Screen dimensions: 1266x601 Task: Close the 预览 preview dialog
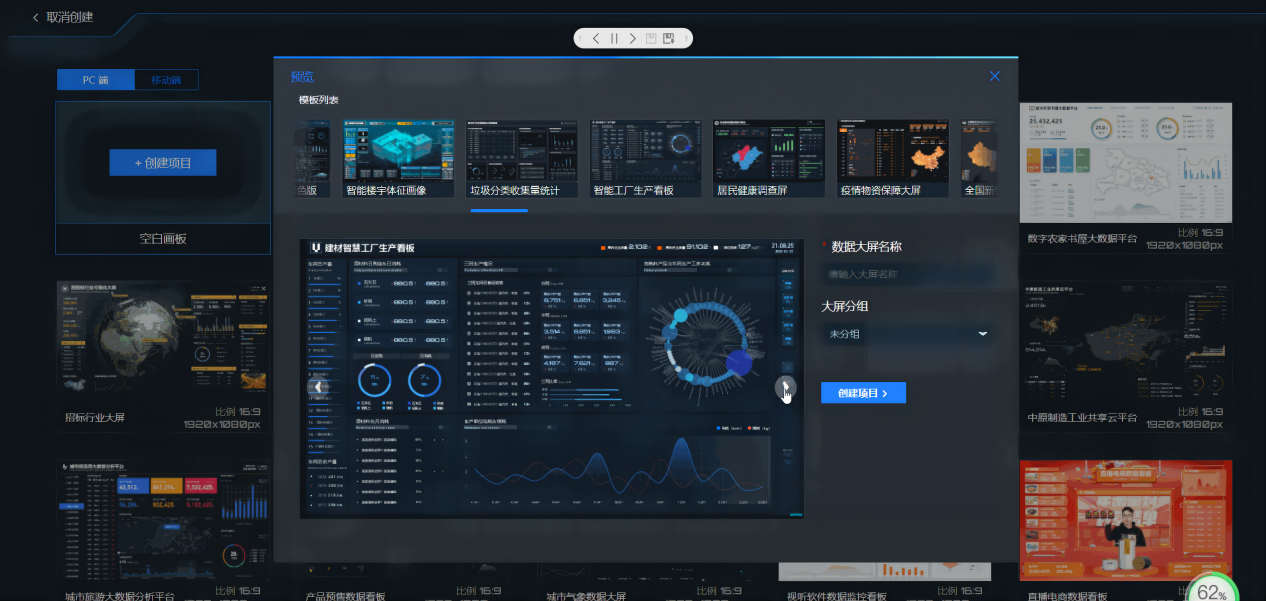tap(994, 76)
